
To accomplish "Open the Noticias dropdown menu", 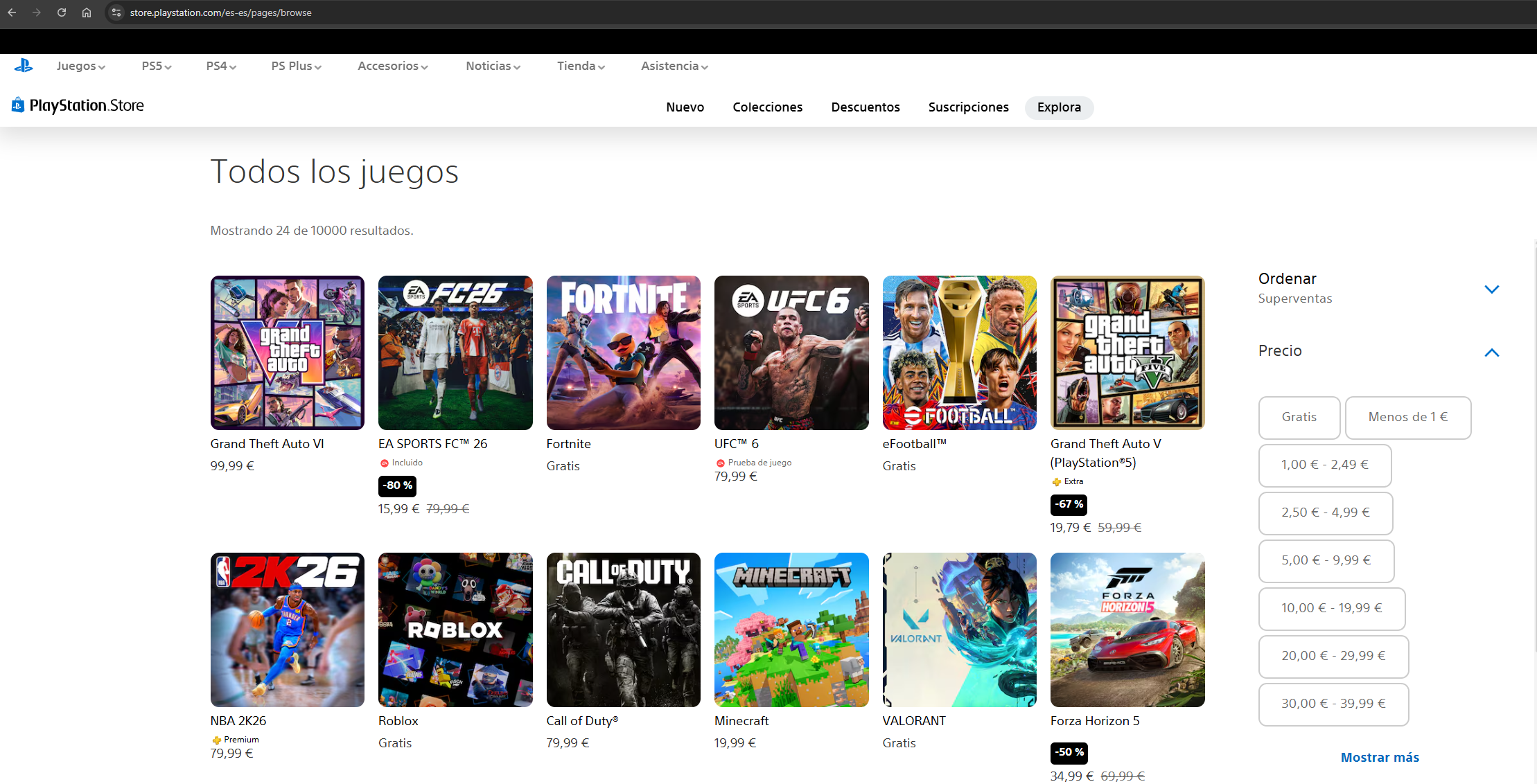I will [x=493, y=66].
